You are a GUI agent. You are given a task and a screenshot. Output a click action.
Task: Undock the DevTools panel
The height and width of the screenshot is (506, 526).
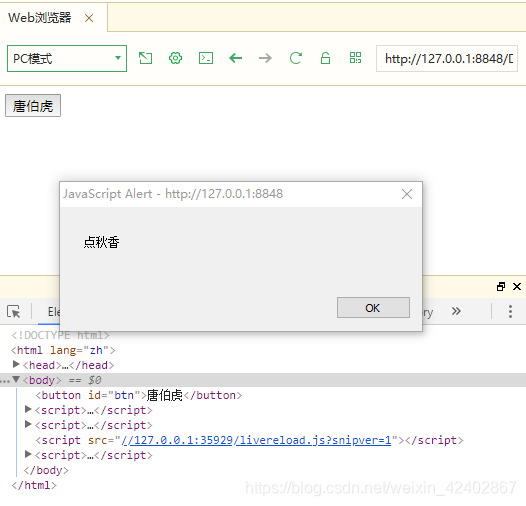(x=501, y=287)
